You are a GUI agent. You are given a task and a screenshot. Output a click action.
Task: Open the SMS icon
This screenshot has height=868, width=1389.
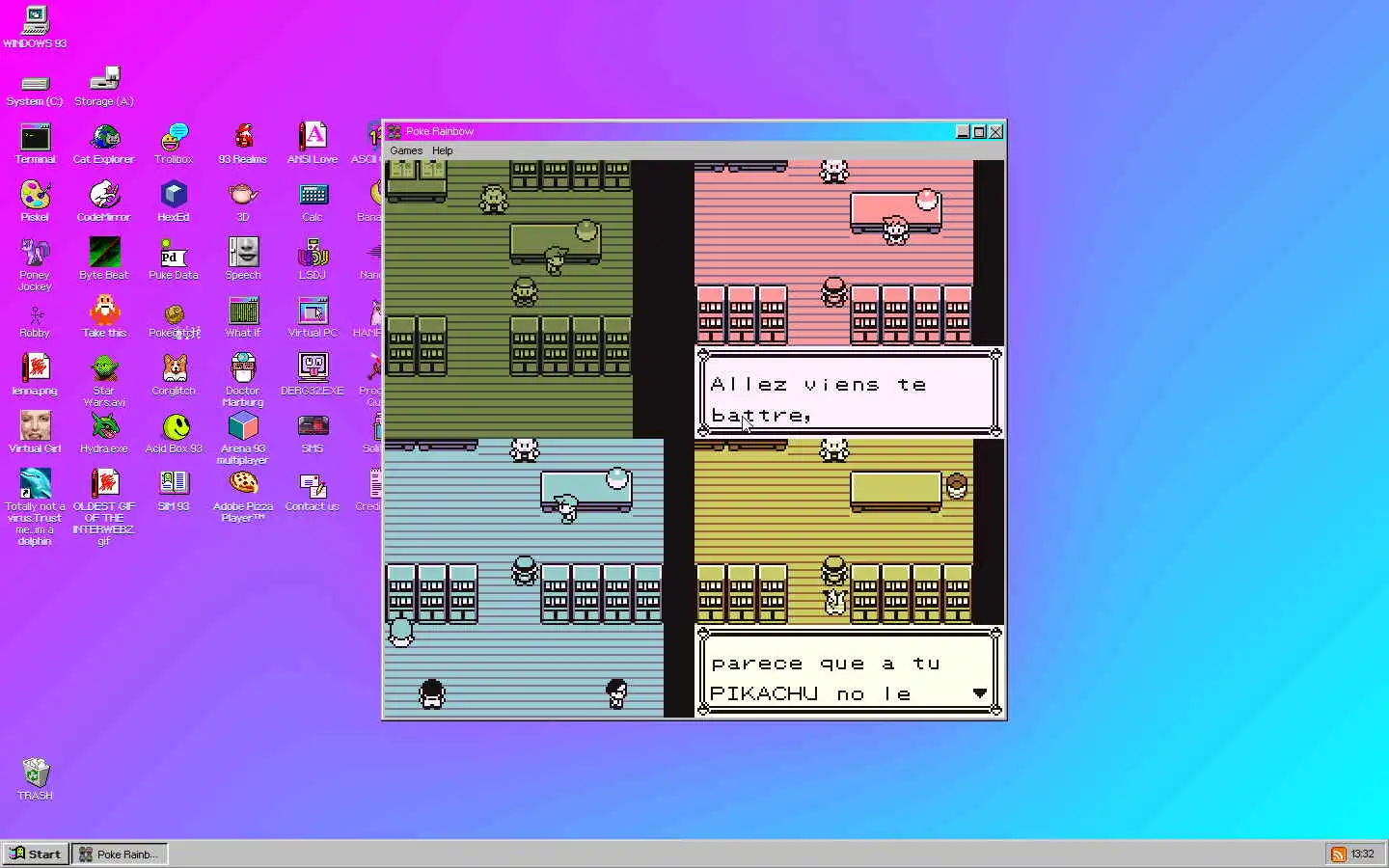click(x=313, y=434)
